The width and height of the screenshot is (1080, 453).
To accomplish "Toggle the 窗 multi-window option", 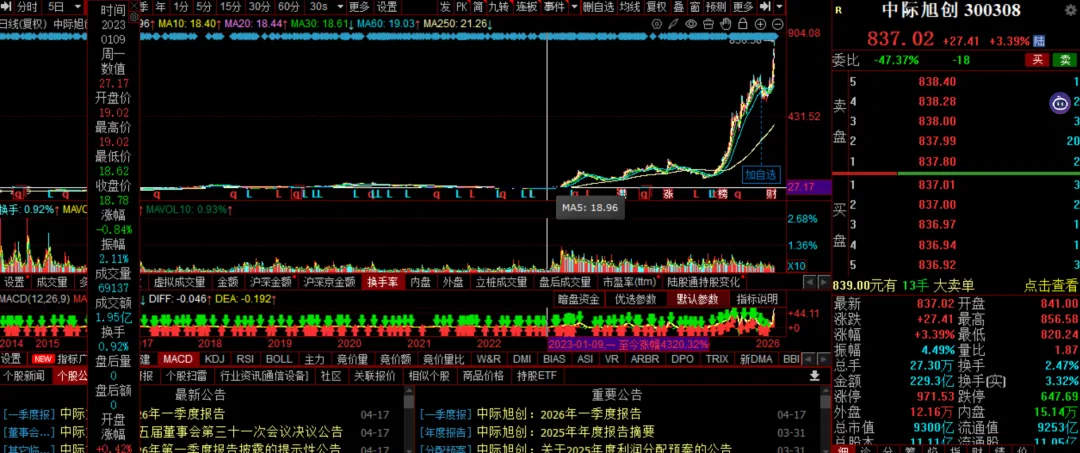I will click(694, 7).
